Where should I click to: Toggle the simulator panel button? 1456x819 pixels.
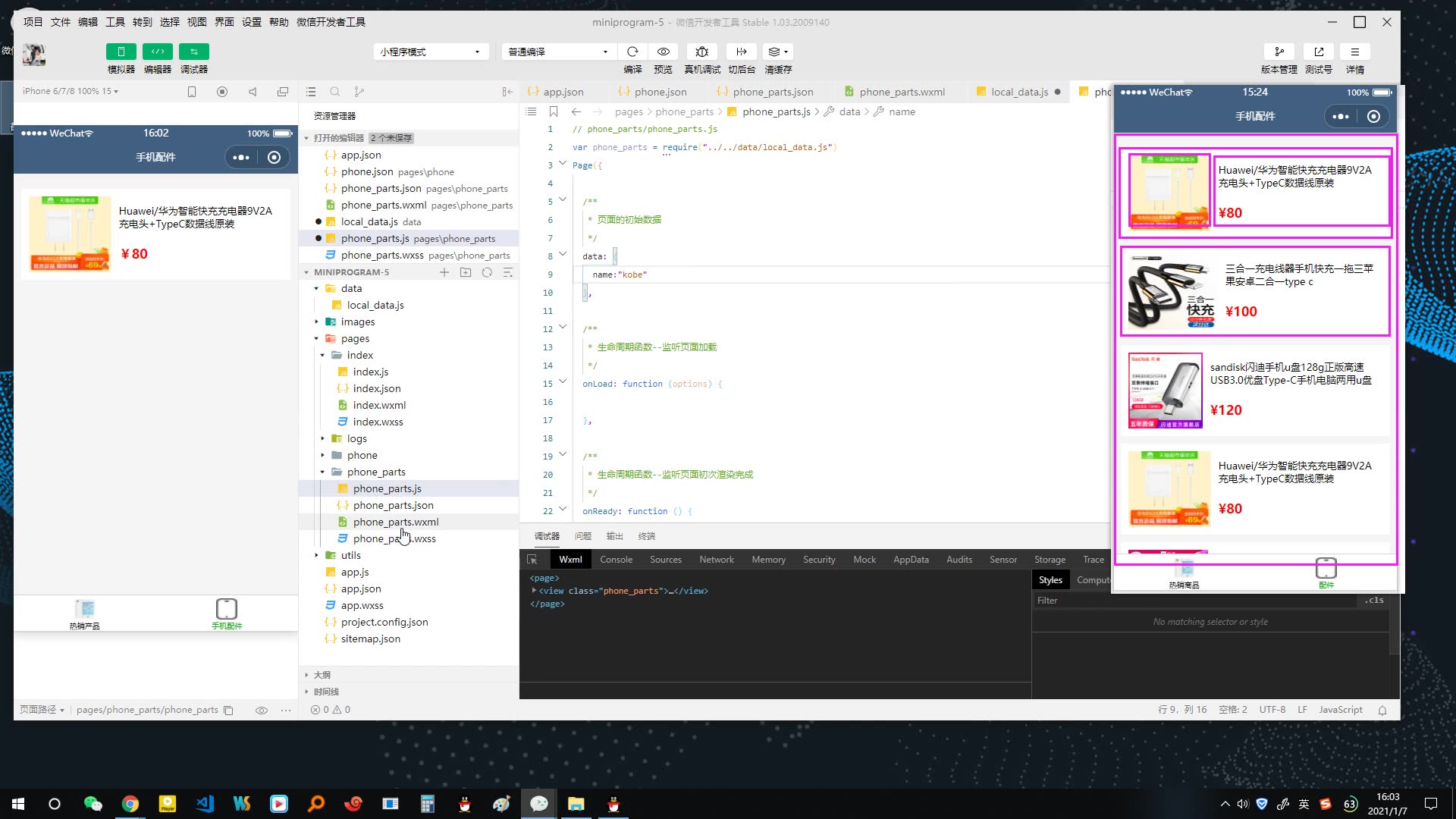click(121, 52)
